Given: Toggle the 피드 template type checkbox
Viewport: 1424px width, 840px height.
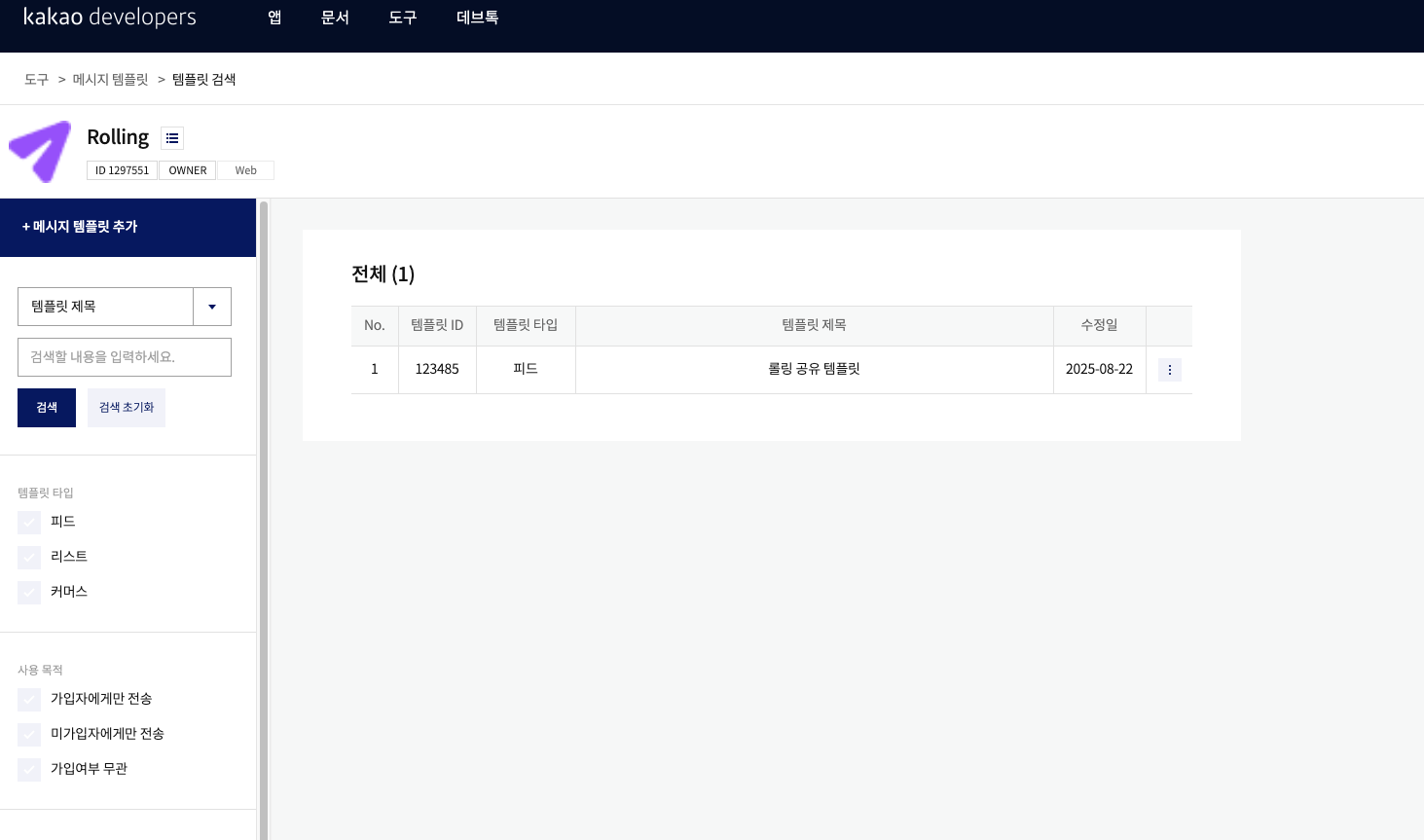Looking at the screenshot, I should pos(28,522).
